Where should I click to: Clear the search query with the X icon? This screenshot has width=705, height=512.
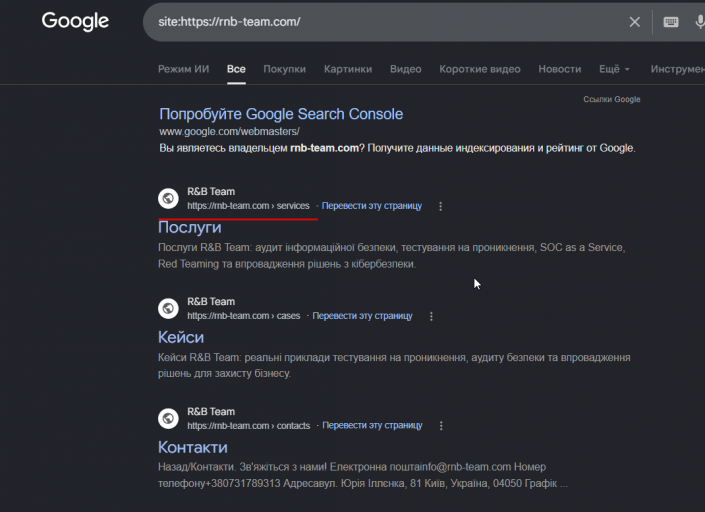coord(634,22)
